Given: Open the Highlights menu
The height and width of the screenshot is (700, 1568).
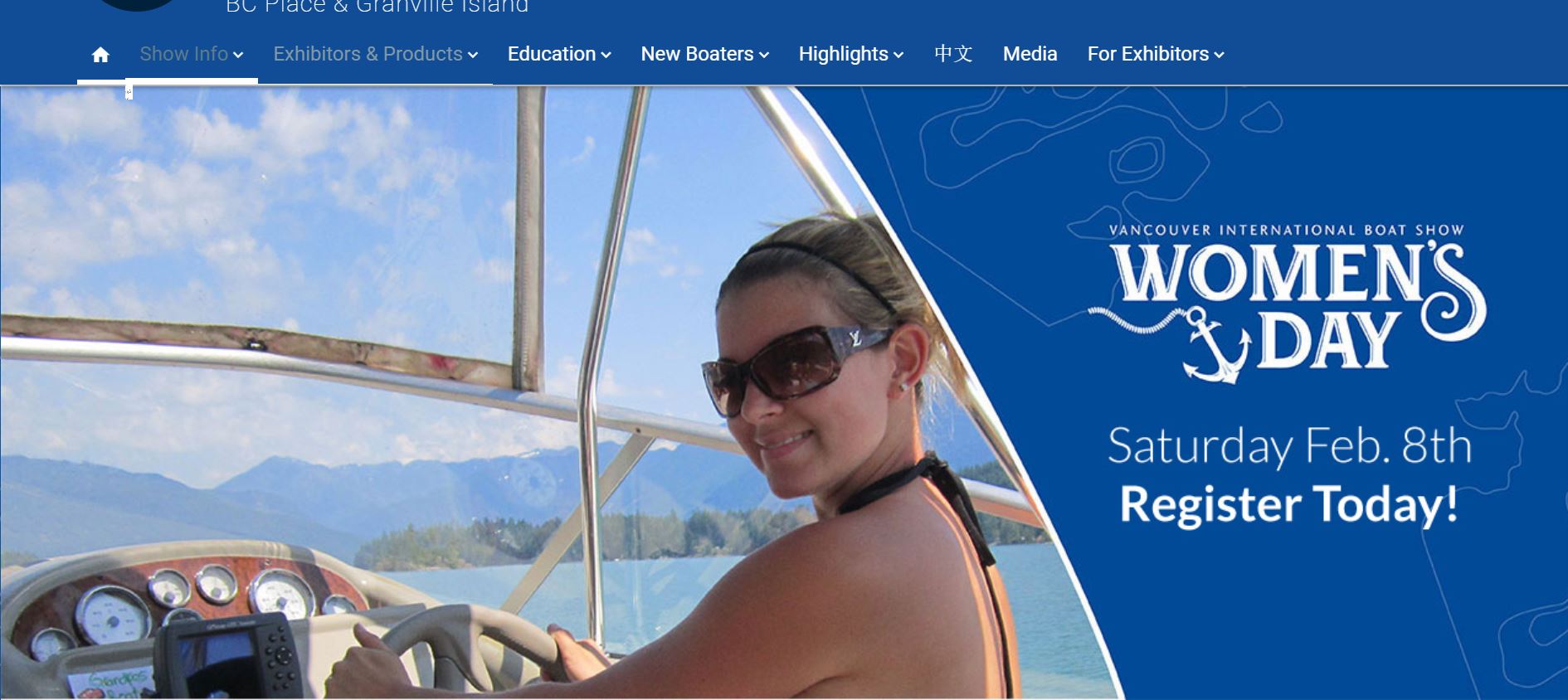Looking at the screenshot, I should point(851,54).
